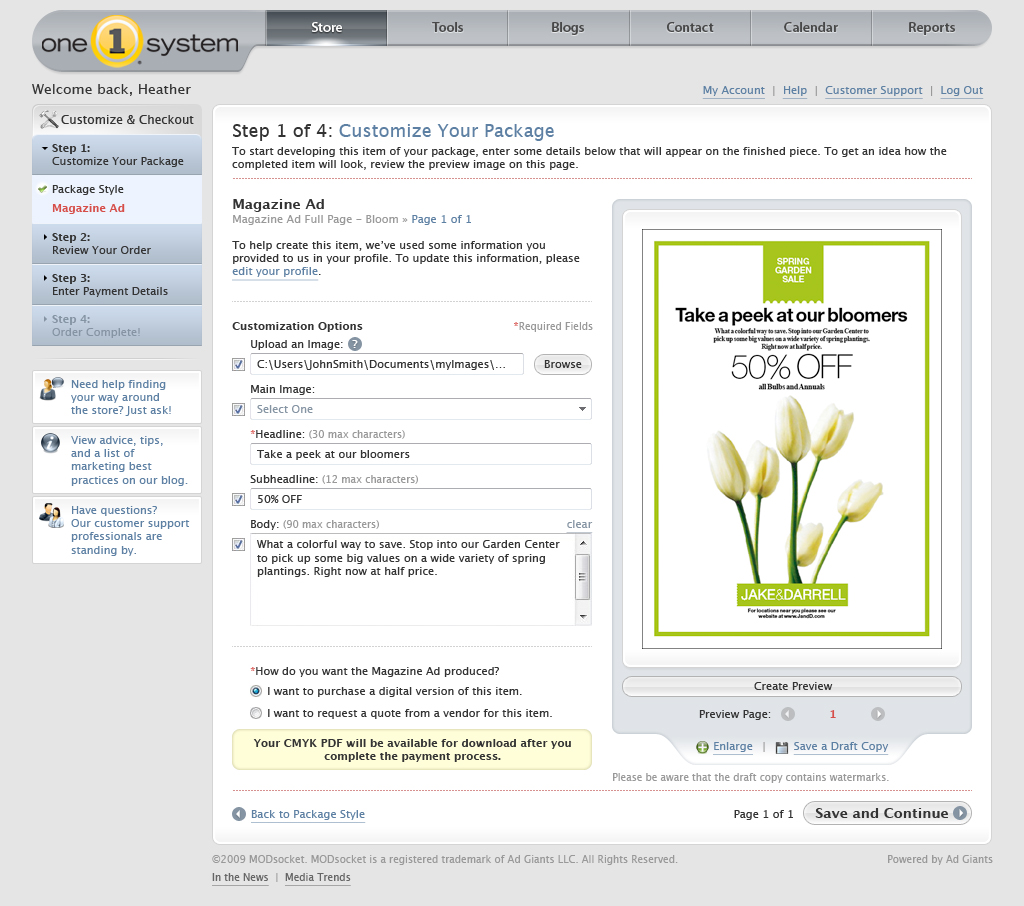Click into the Body text area

[x=412, y=579]
